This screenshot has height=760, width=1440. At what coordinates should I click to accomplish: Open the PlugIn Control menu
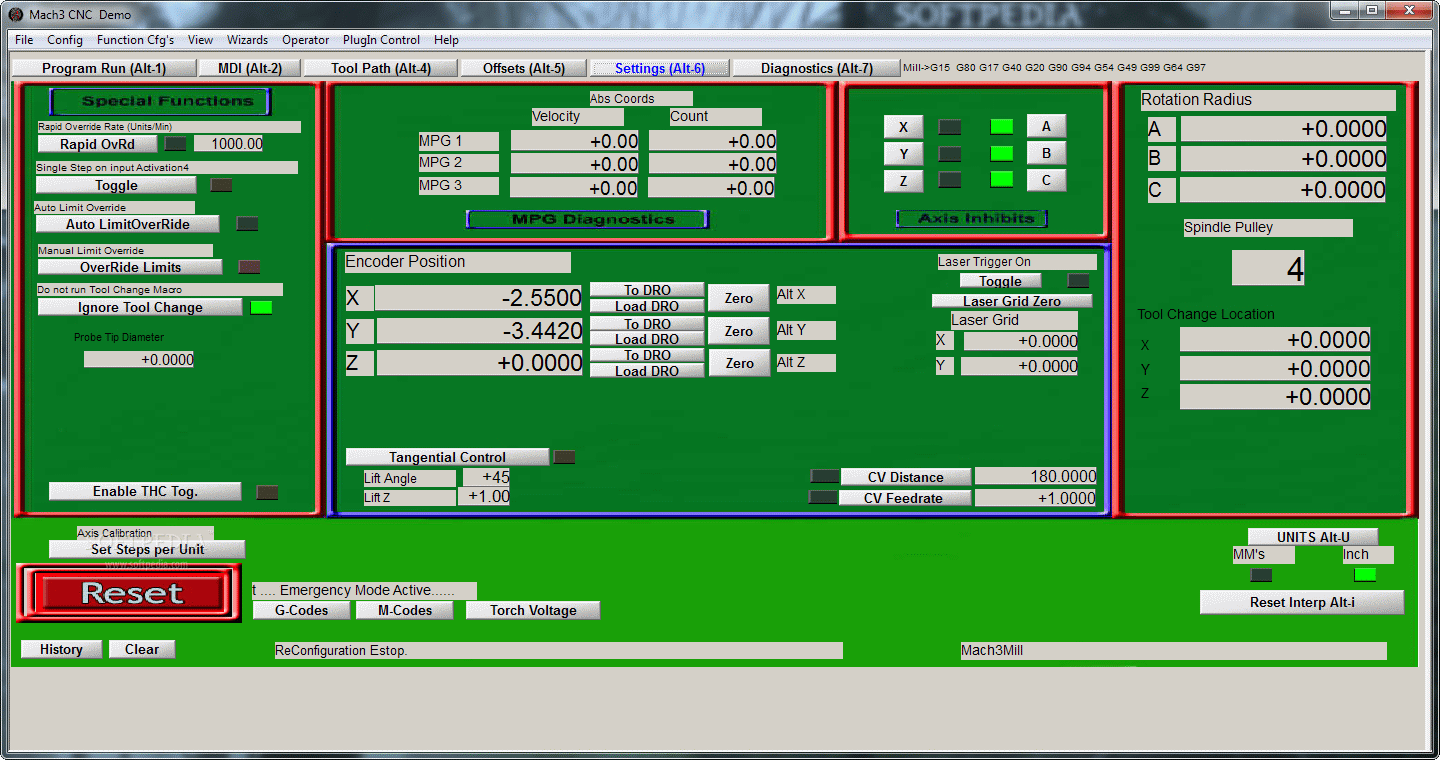[381, 40]
